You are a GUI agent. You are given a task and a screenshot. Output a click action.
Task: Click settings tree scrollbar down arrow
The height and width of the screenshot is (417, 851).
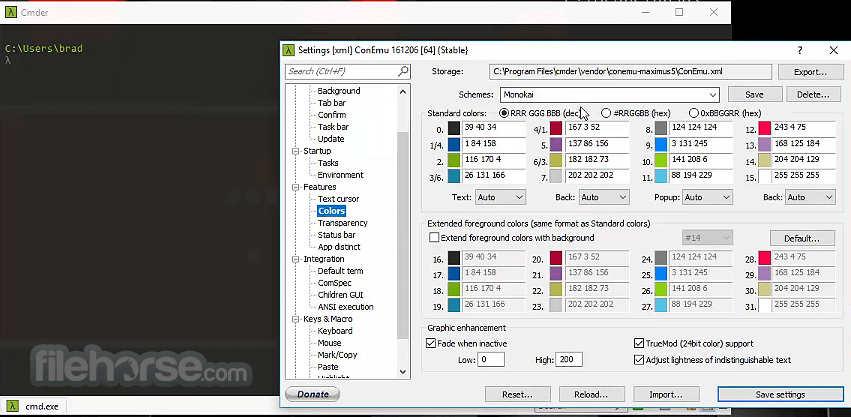[403, 372]
